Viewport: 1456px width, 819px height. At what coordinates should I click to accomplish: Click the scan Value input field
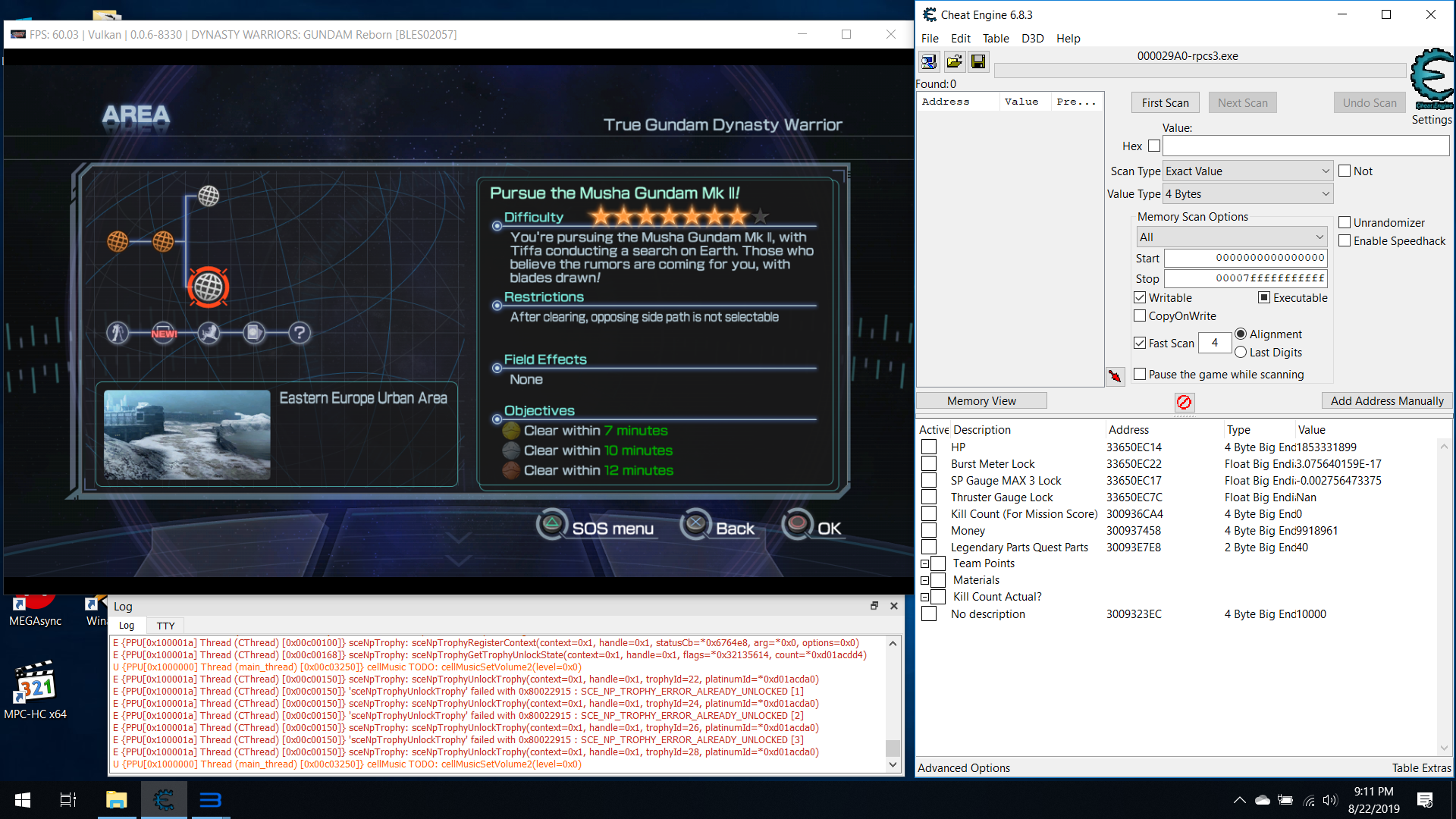(1305, 146)
